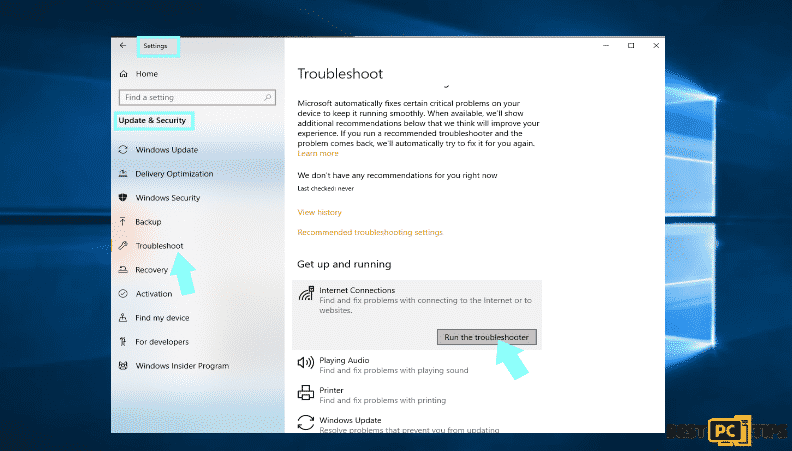Select Troubleshoot in the sidebar
Viewport: 792px width, 451px height.
point(159,246)
